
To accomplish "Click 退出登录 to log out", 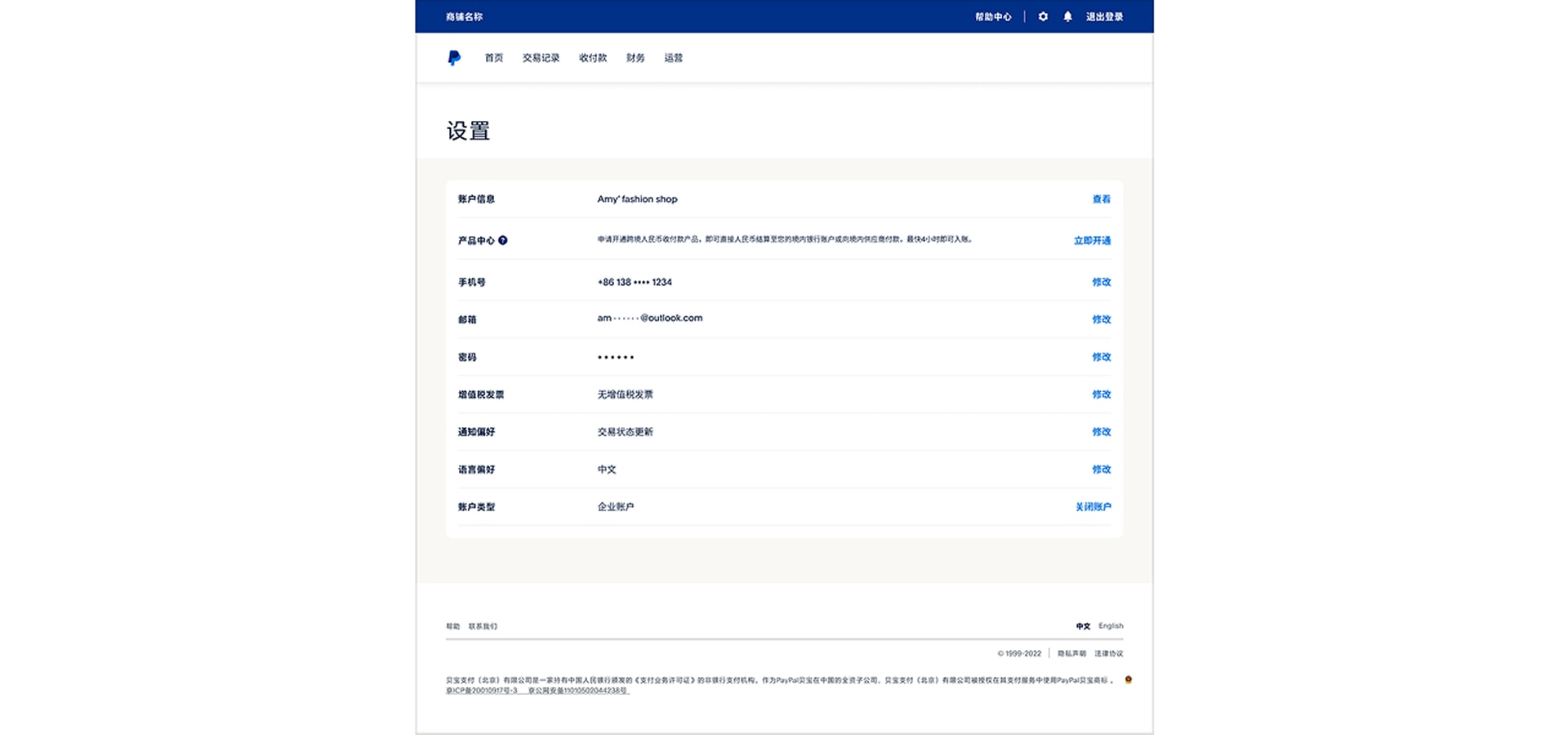I will coord(1104,16).
